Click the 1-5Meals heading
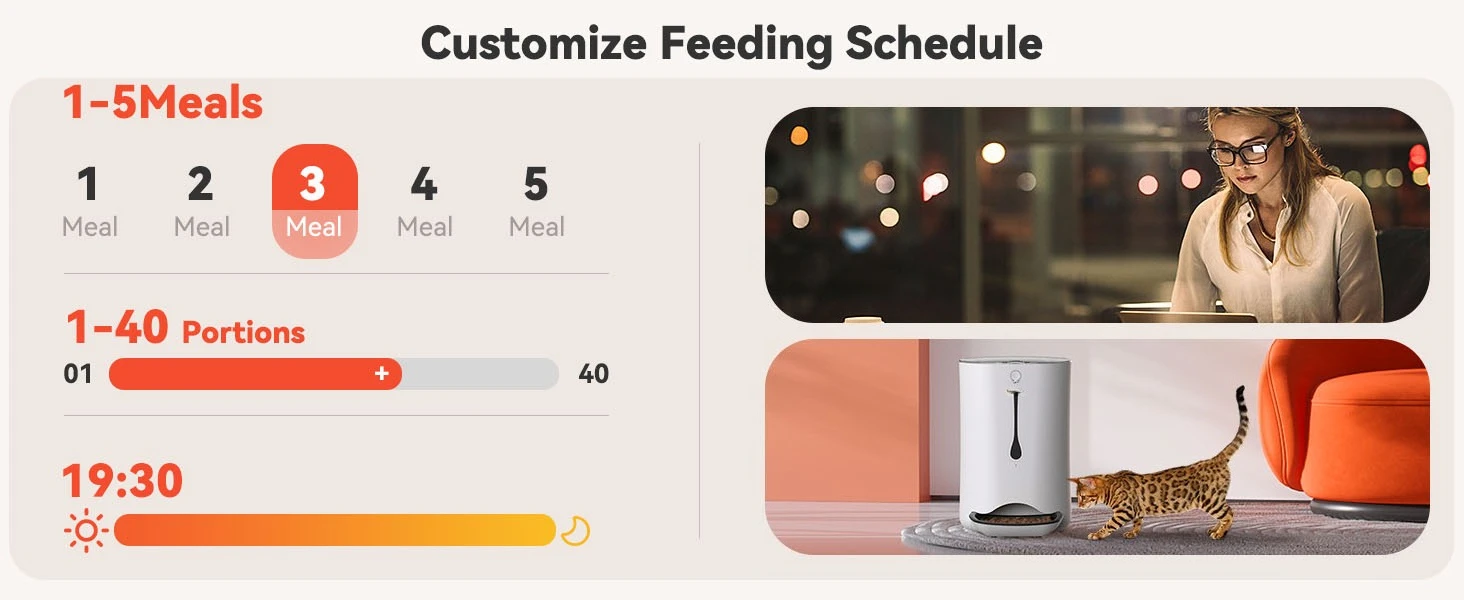The width and height of the screenshot is (1464, 600). coord(163,103)
